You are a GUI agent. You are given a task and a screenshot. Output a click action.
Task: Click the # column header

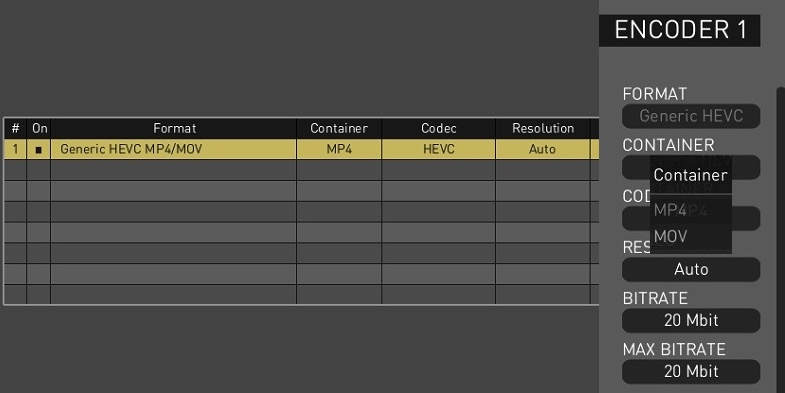click(x=16, y=129)
